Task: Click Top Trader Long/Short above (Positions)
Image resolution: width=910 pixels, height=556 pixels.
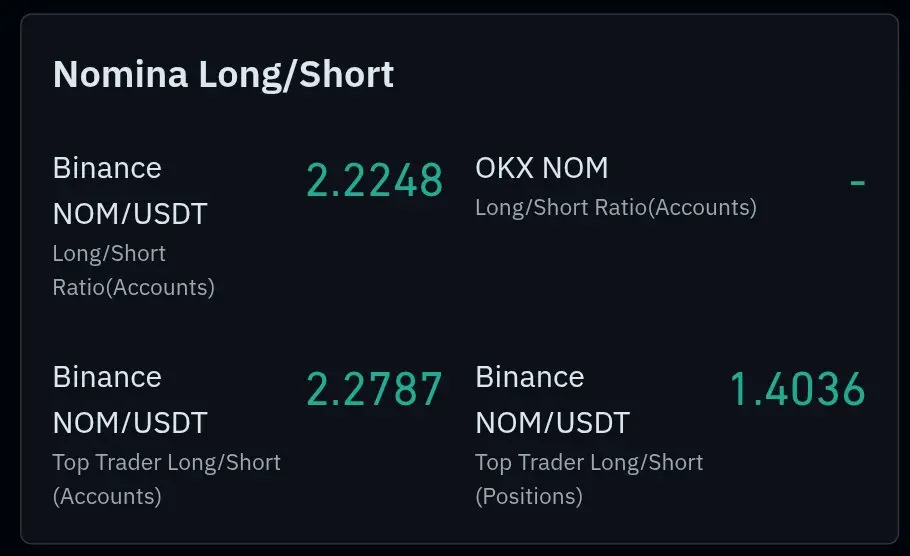Action: click(x=589, y=463)
